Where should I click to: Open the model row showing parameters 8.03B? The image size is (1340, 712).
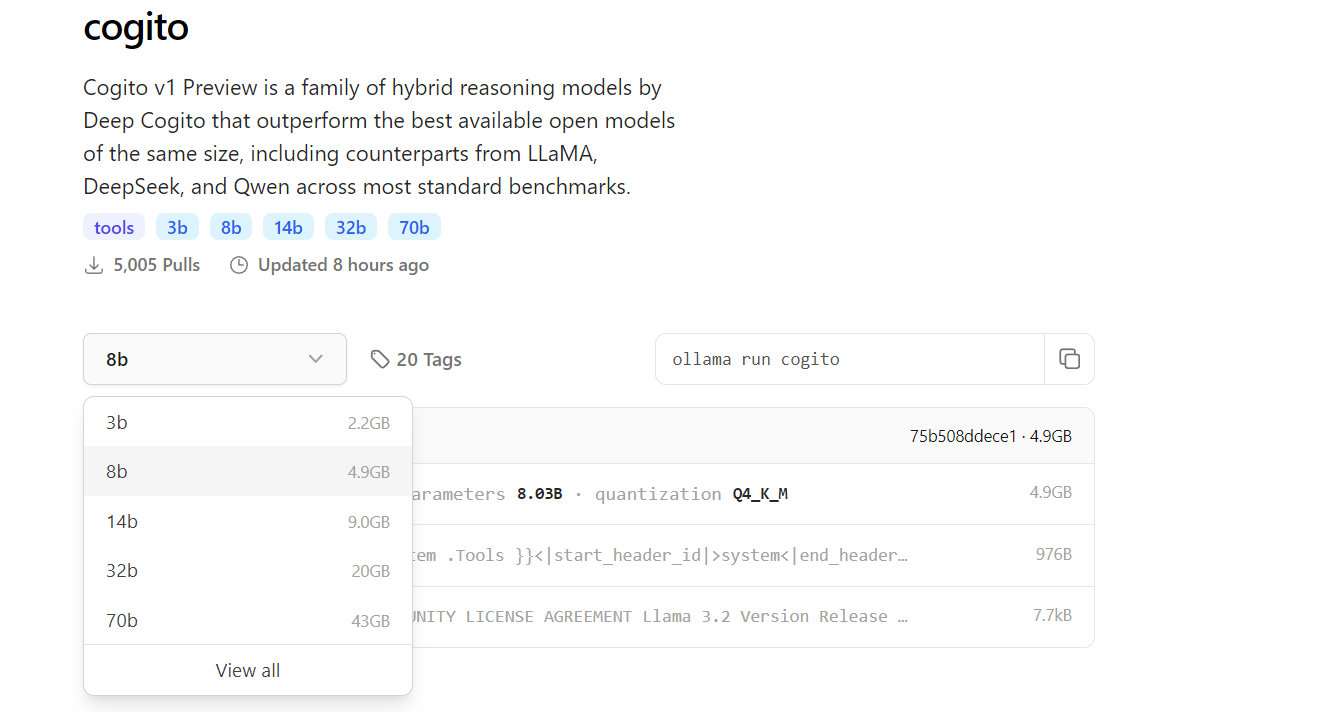(x=753, y=494)
